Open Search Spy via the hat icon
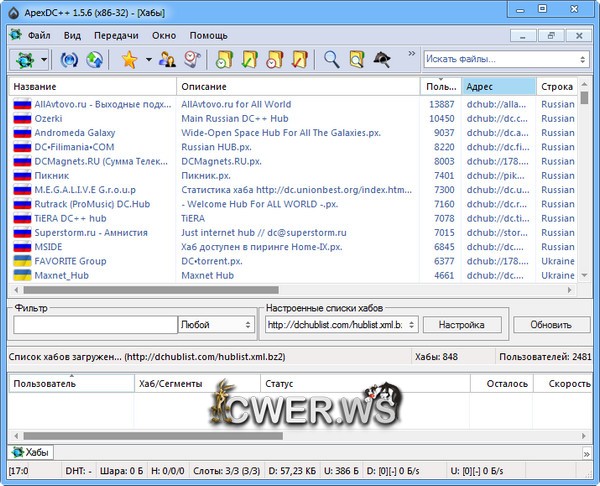 [382, 60]
